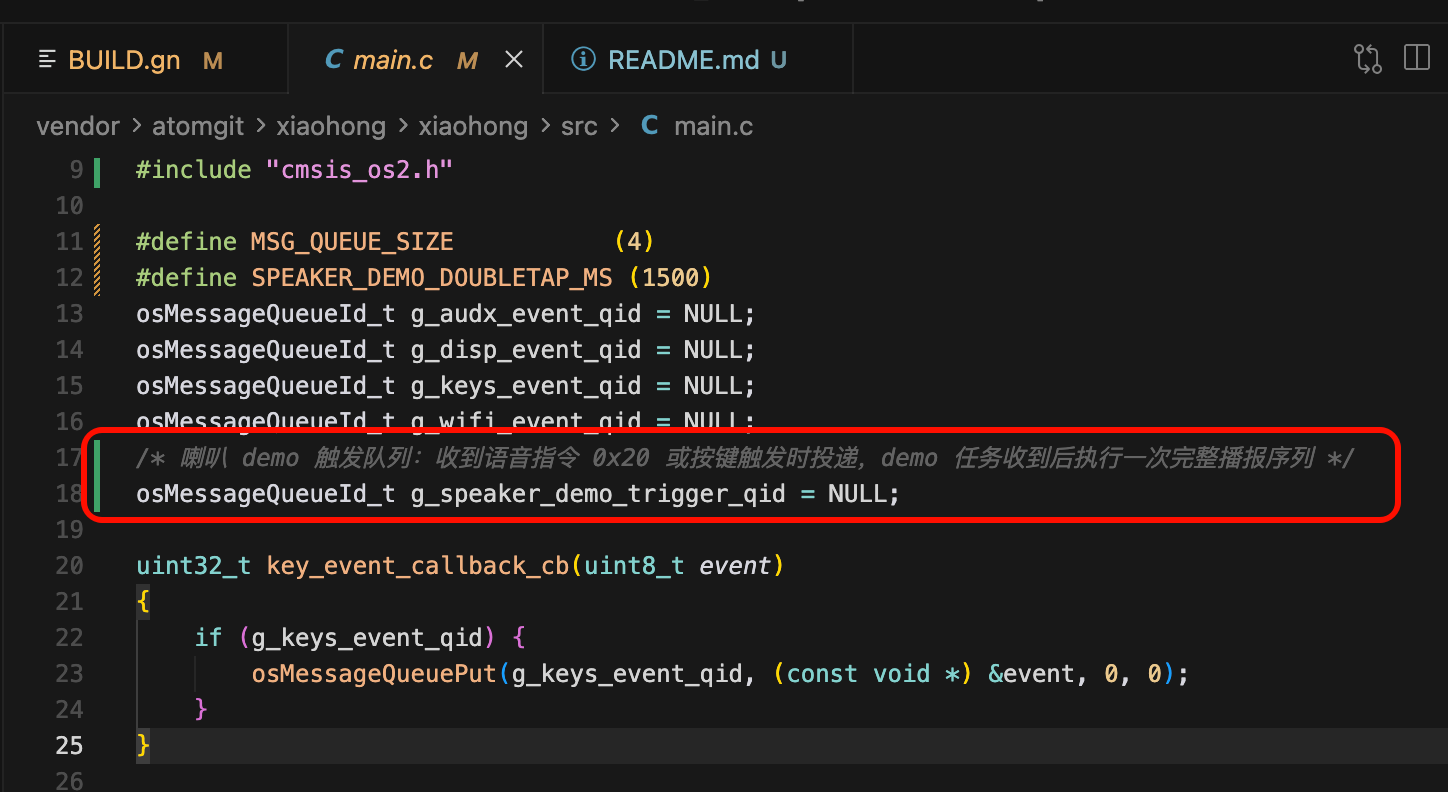The width and height of the screenshot is (1448, 792).
Task: Click the g_disp_event_qid variable
Action: [526, 350]
